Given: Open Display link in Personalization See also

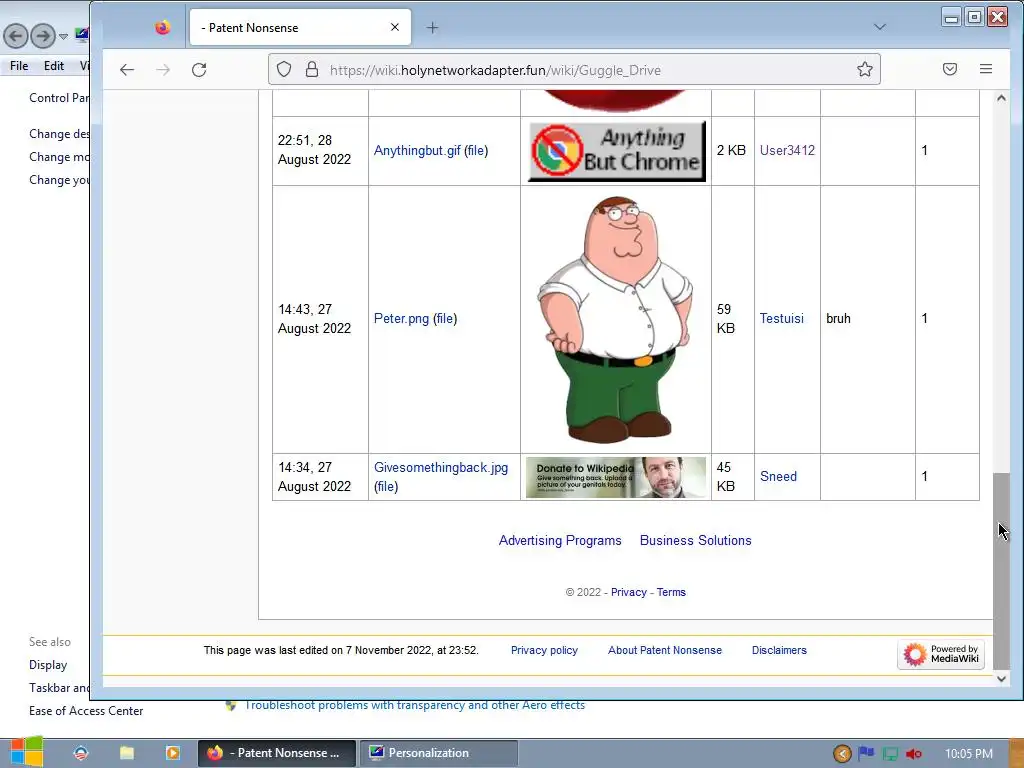Looking at the screenshot, I should 48,665.
